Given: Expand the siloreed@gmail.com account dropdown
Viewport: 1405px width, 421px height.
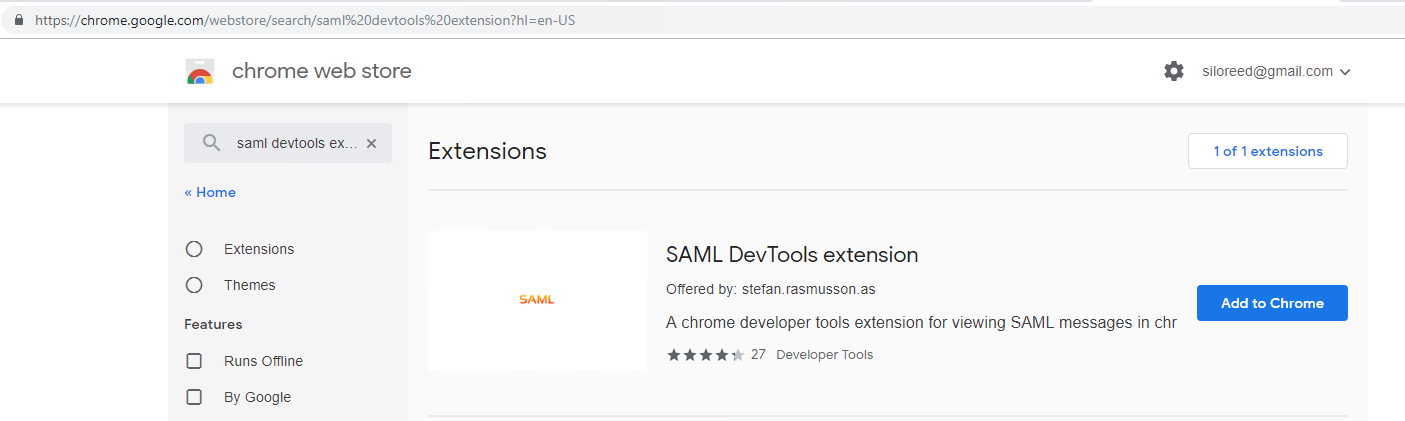Looking at the screenshot, I should point(1276,71).
